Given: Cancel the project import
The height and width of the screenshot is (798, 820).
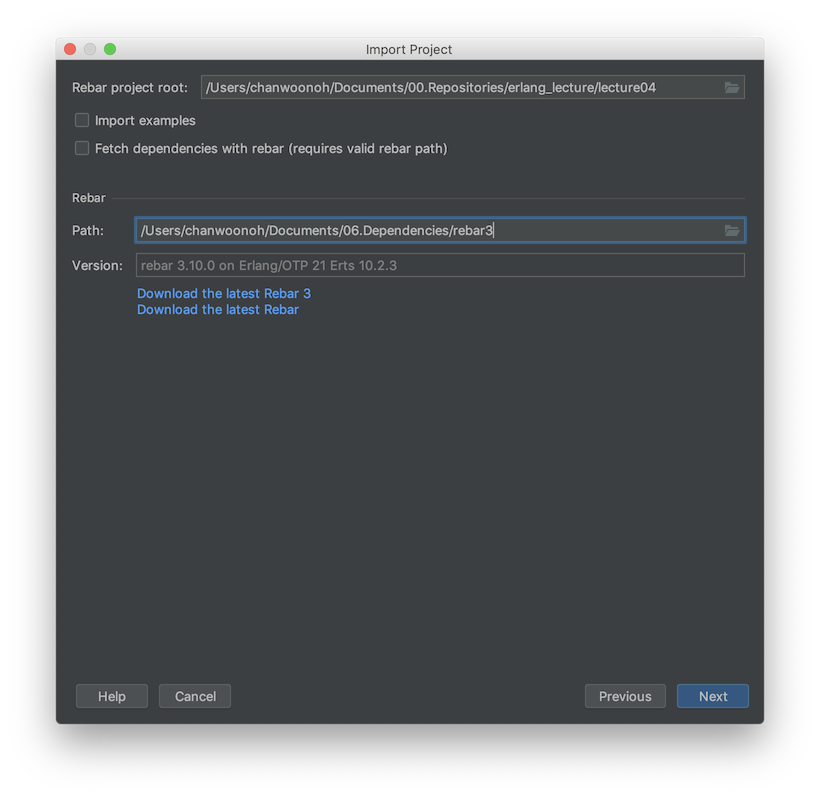Looking at the screenshot, I should (x=194, y=696).
